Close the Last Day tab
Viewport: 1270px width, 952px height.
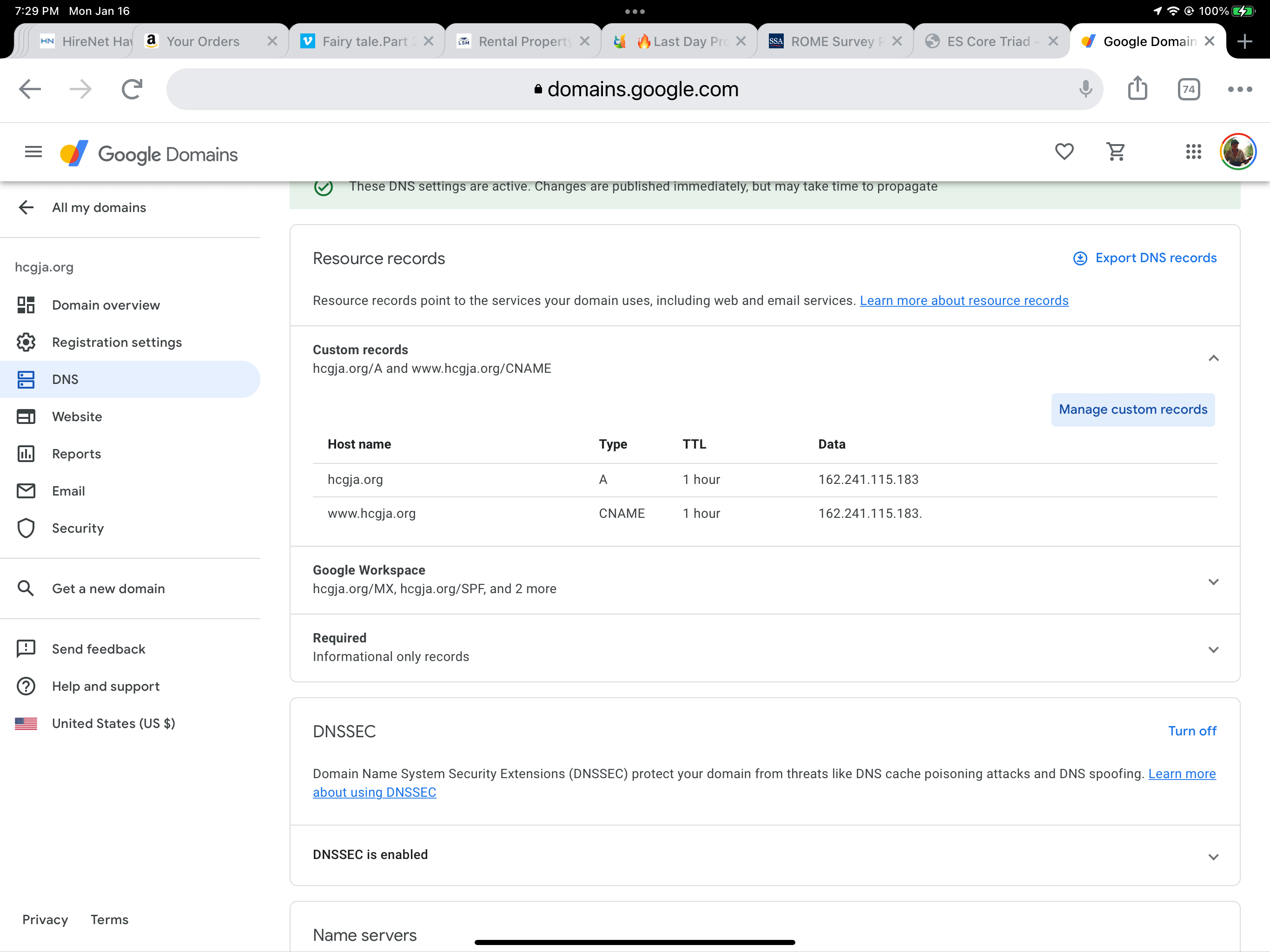(x=741, y=41)
